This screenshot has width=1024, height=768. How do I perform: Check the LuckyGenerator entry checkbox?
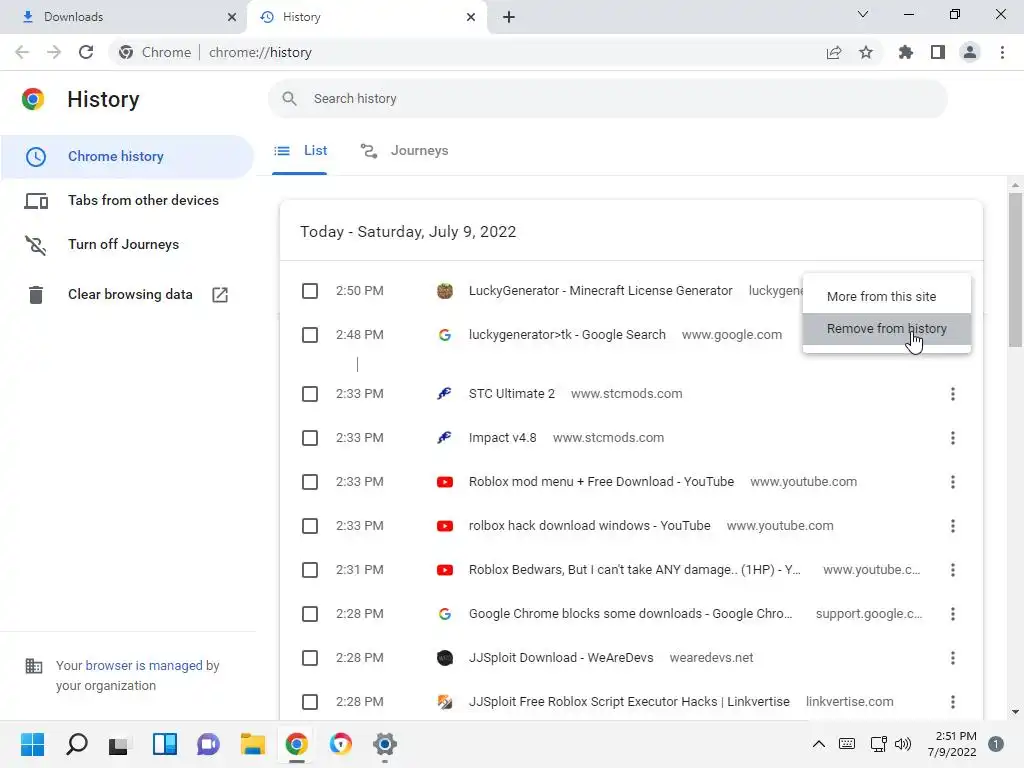[x=310, y=291]
